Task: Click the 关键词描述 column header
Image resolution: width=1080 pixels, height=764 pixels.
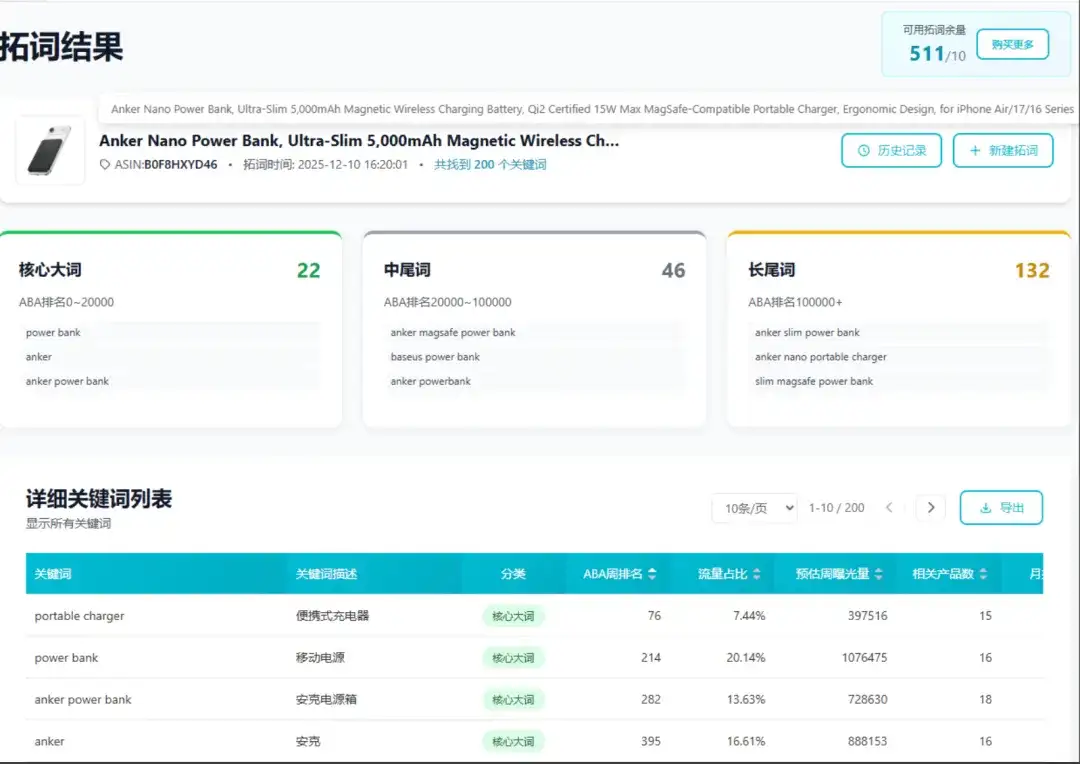Action: [326, 574]
